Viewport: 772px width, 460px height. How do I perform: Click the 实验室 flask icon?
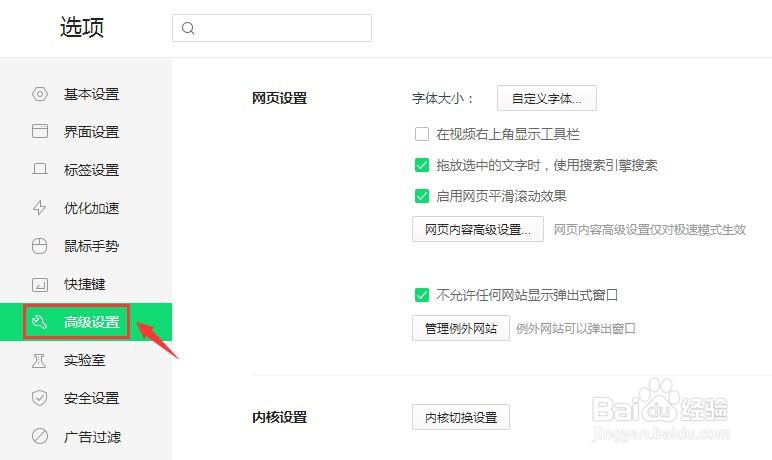point(39,361)
